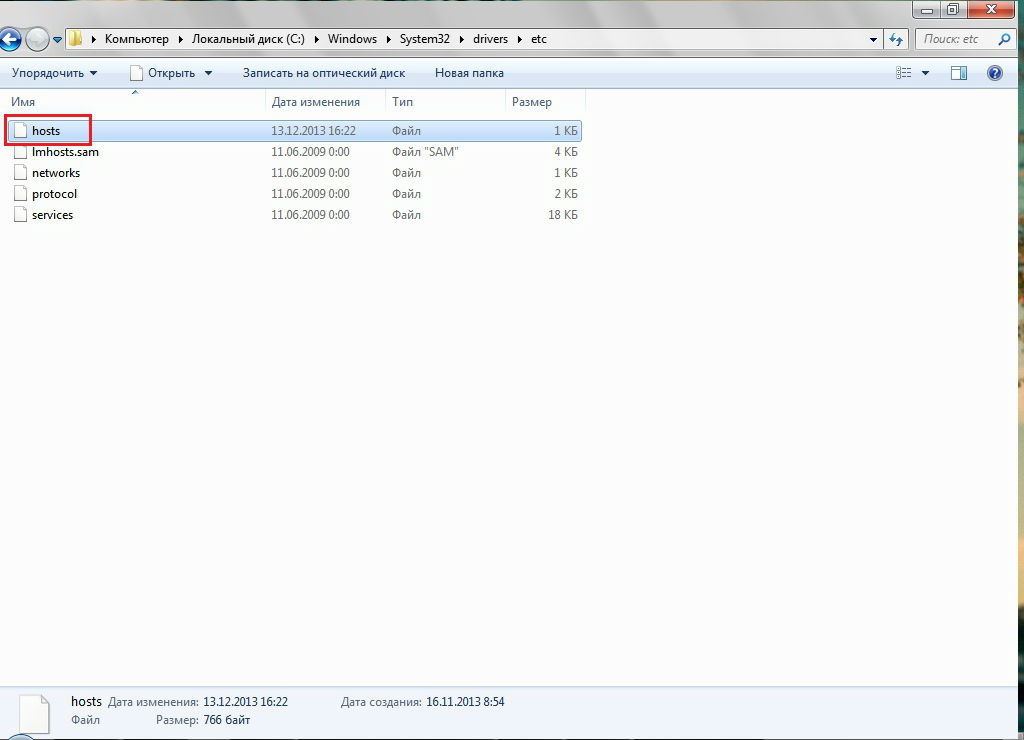Restore down the Explorer window

tap(953, 10)
